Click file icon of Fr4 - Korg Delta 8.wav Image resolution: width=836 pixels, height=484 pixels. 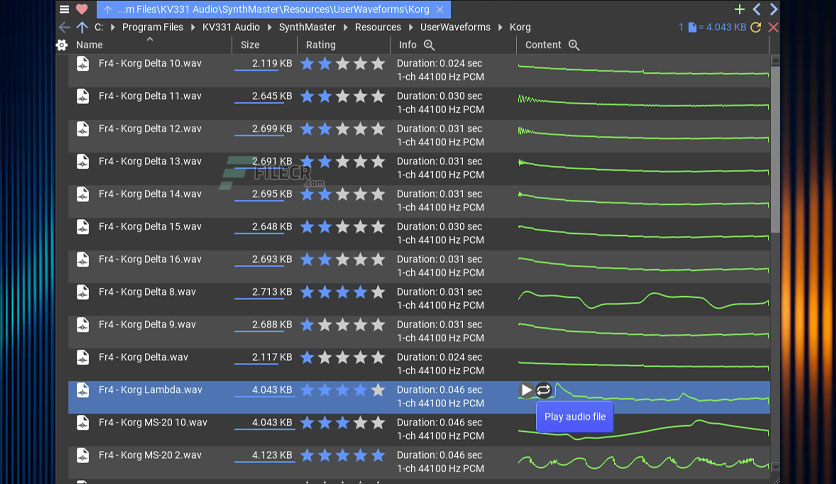tap(83, 292)
